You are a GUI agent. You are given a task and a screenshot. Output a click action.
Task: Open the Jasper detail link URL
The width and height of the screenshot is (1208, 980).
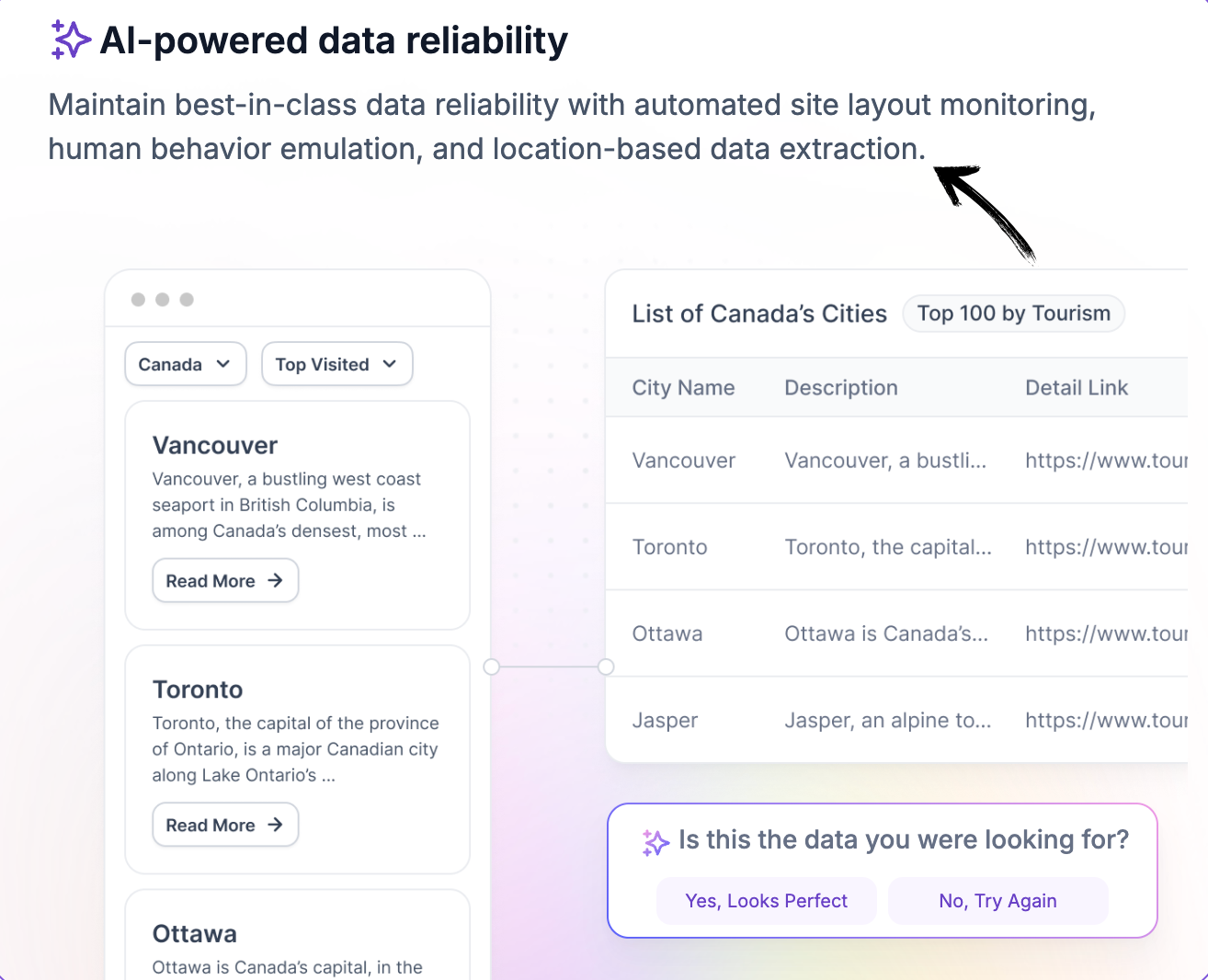[x=1106, y=721]
